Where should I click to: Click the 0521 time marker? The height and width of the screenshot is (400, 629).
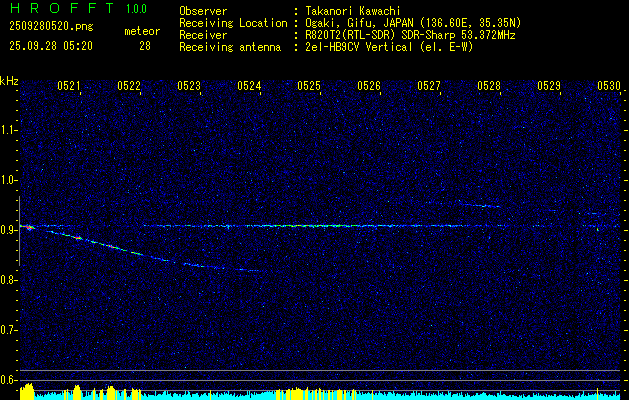pyautogui.click(x=69, y=86)
